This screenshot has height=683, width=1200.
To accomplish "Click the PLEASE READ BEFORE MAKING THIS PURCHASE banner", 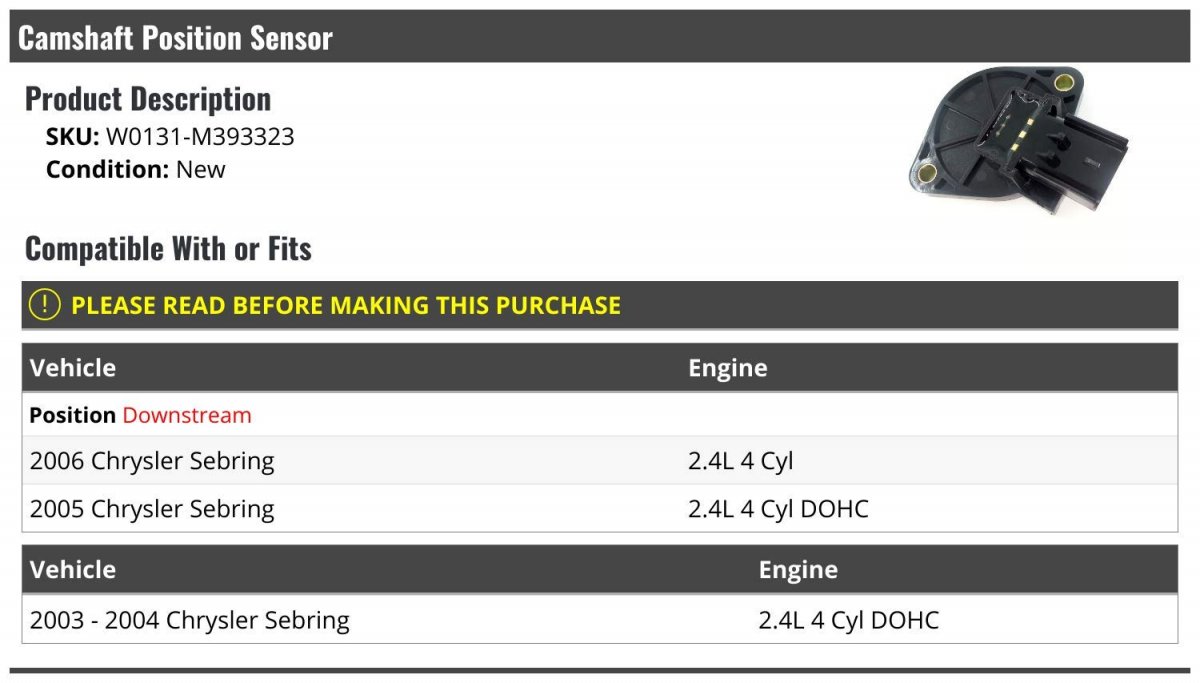I will click(x=600, y=305).
